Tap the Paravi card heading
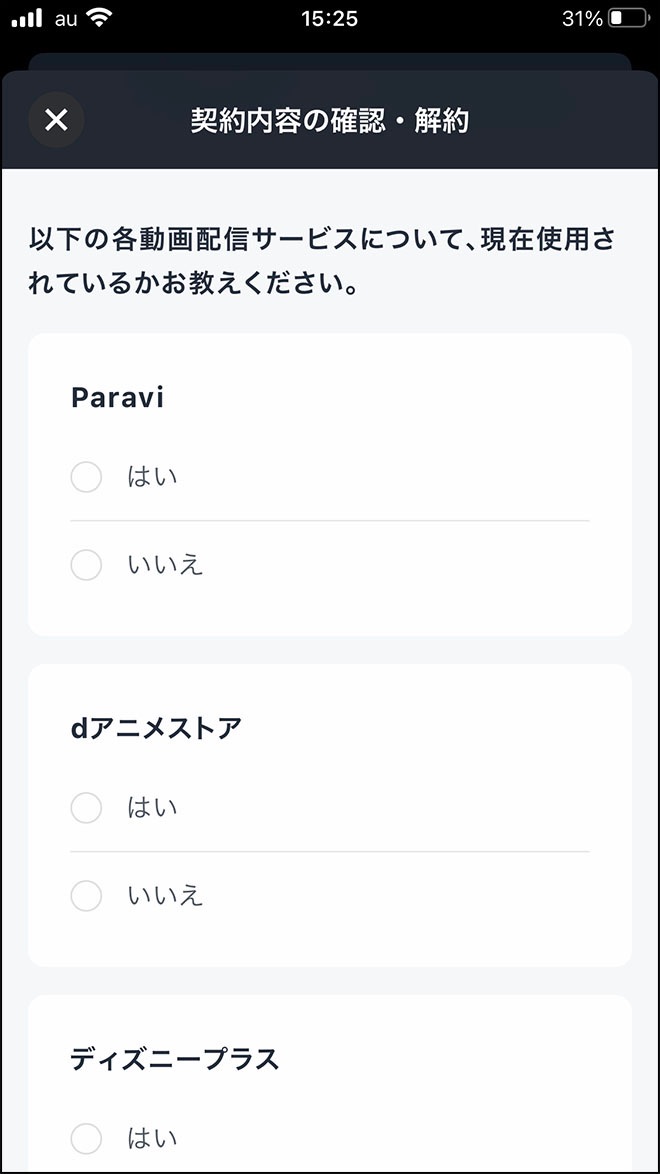The image size is (660, 1174). click(117, 397)
